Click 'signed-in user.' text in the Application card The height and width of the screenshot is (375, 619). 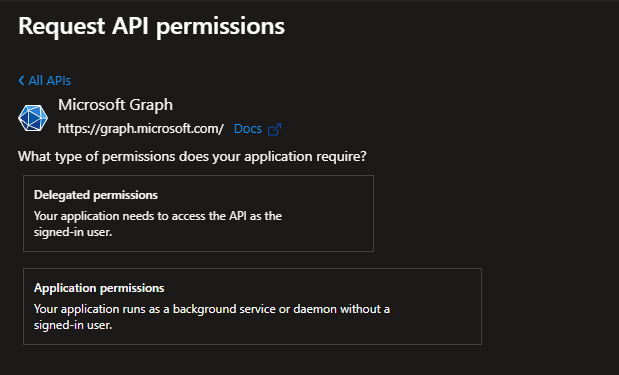(73, 325)
